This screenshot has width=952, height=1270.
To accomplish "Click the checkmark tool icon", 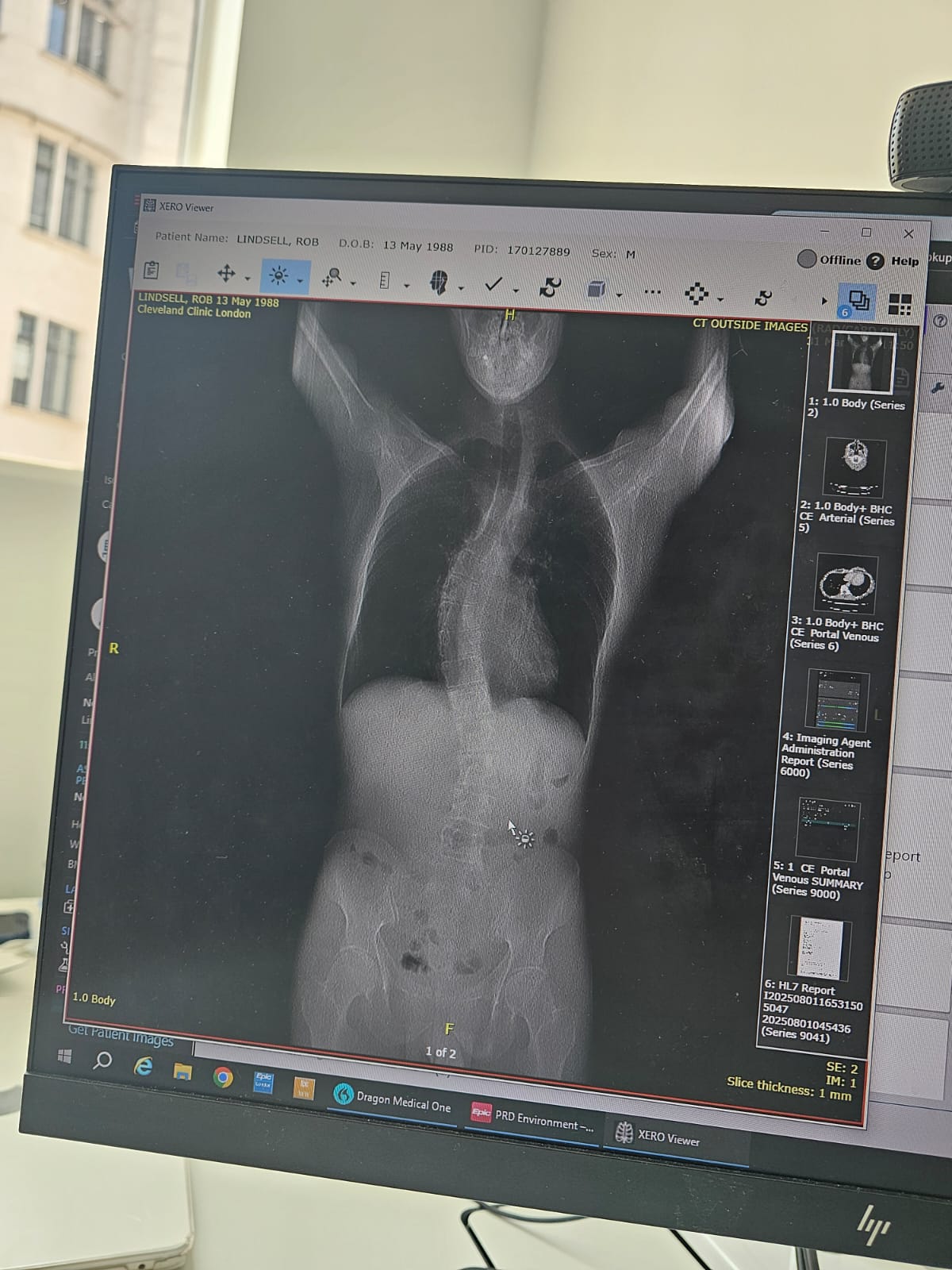I will pos(493,283).
